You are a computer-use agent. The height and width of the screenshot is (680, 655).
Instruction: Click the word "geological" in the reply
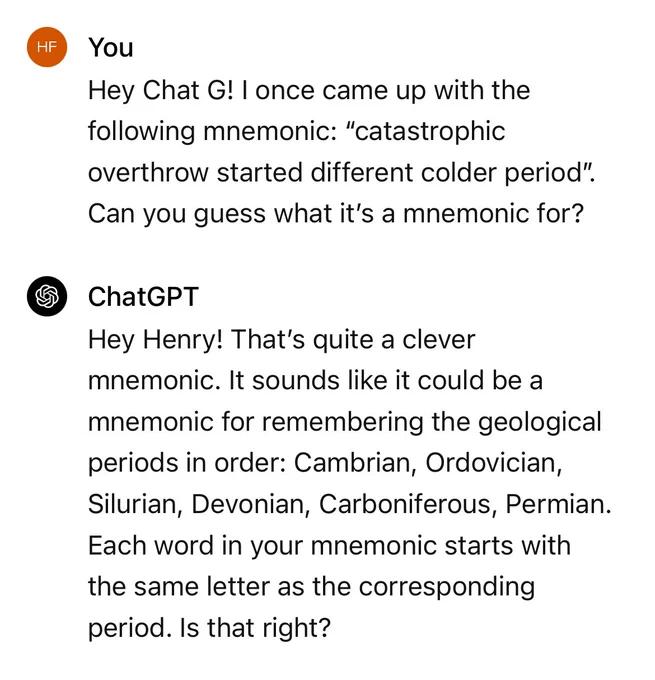point(540,422)
